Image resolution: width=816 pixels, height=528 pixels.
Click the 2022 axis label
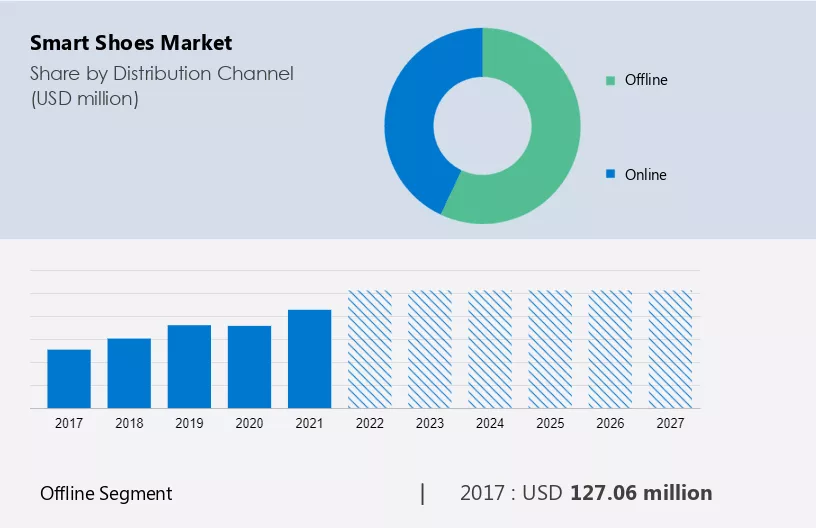(369, 423)
